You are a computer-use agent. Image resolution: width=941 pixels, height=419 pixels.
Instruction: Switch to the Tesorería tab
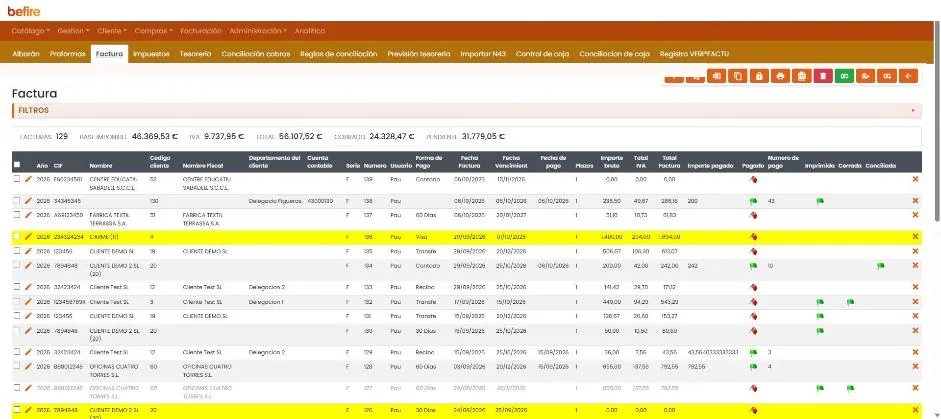coord(196,54)
